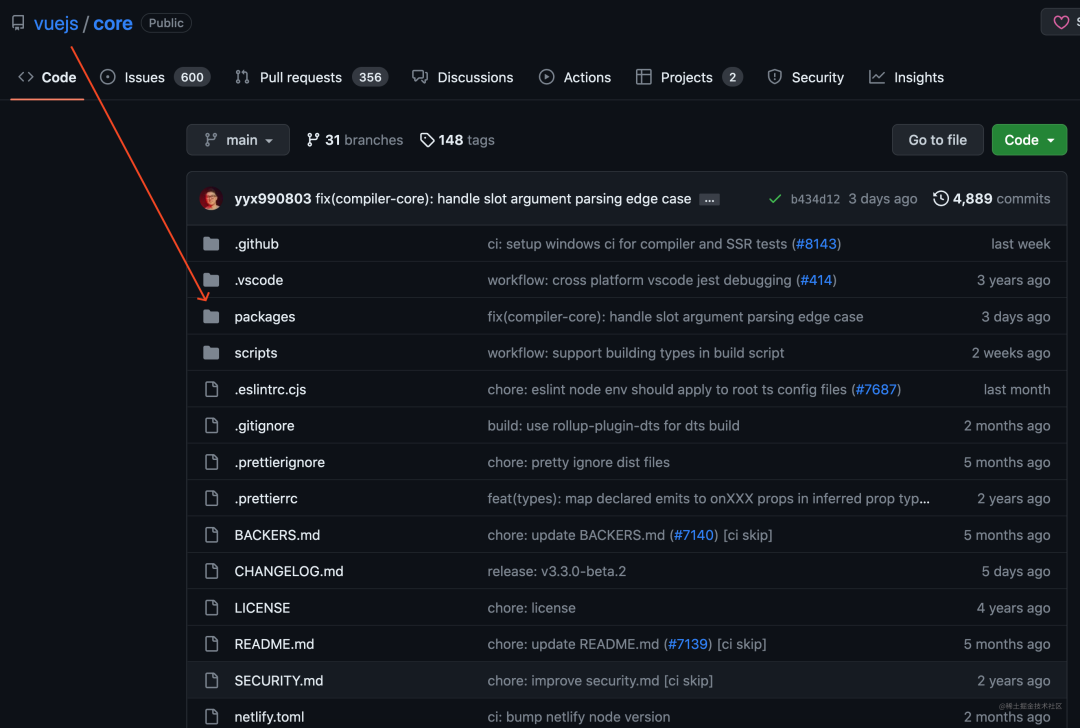Expand the truncated commit message ellipsis
Image resolution: width=1080 pixels, height=728 pixels.
click(709, 199)
